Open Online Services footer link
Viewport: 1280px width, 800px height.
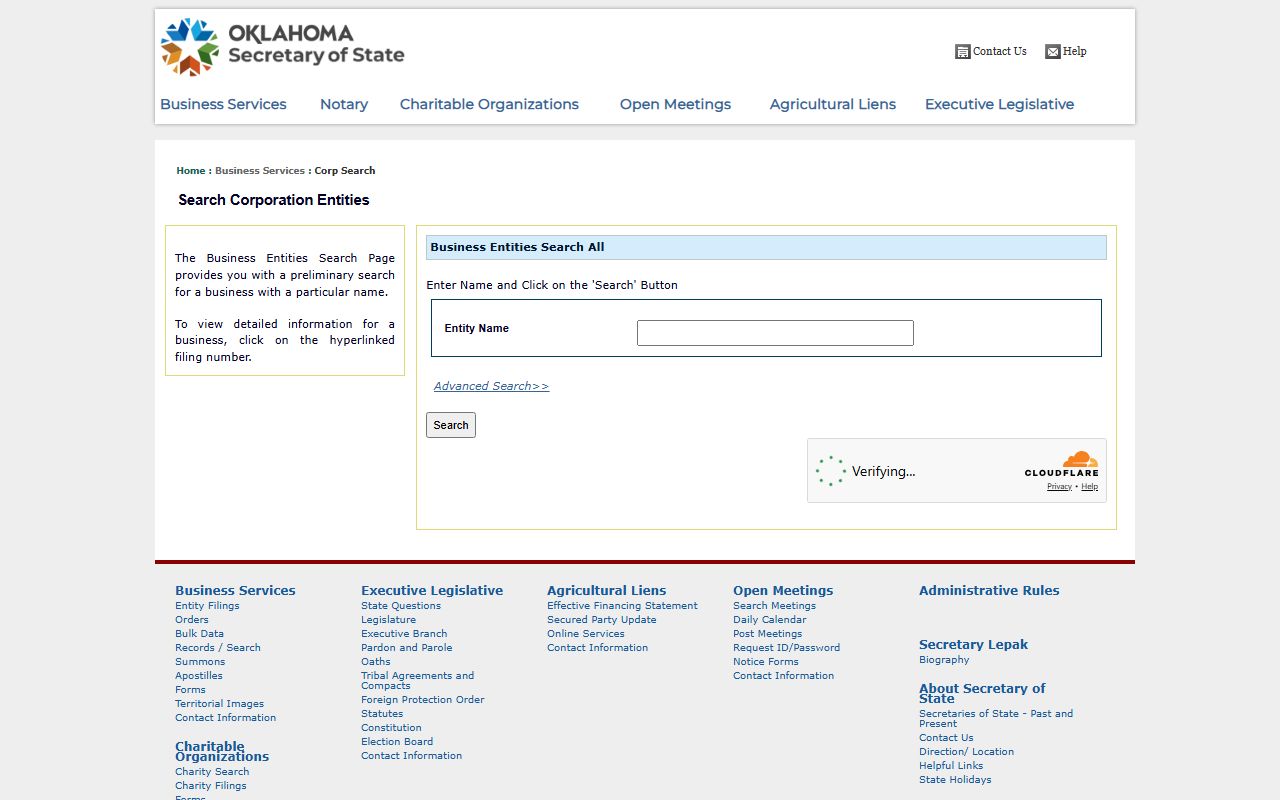click(x=586, y=633)
